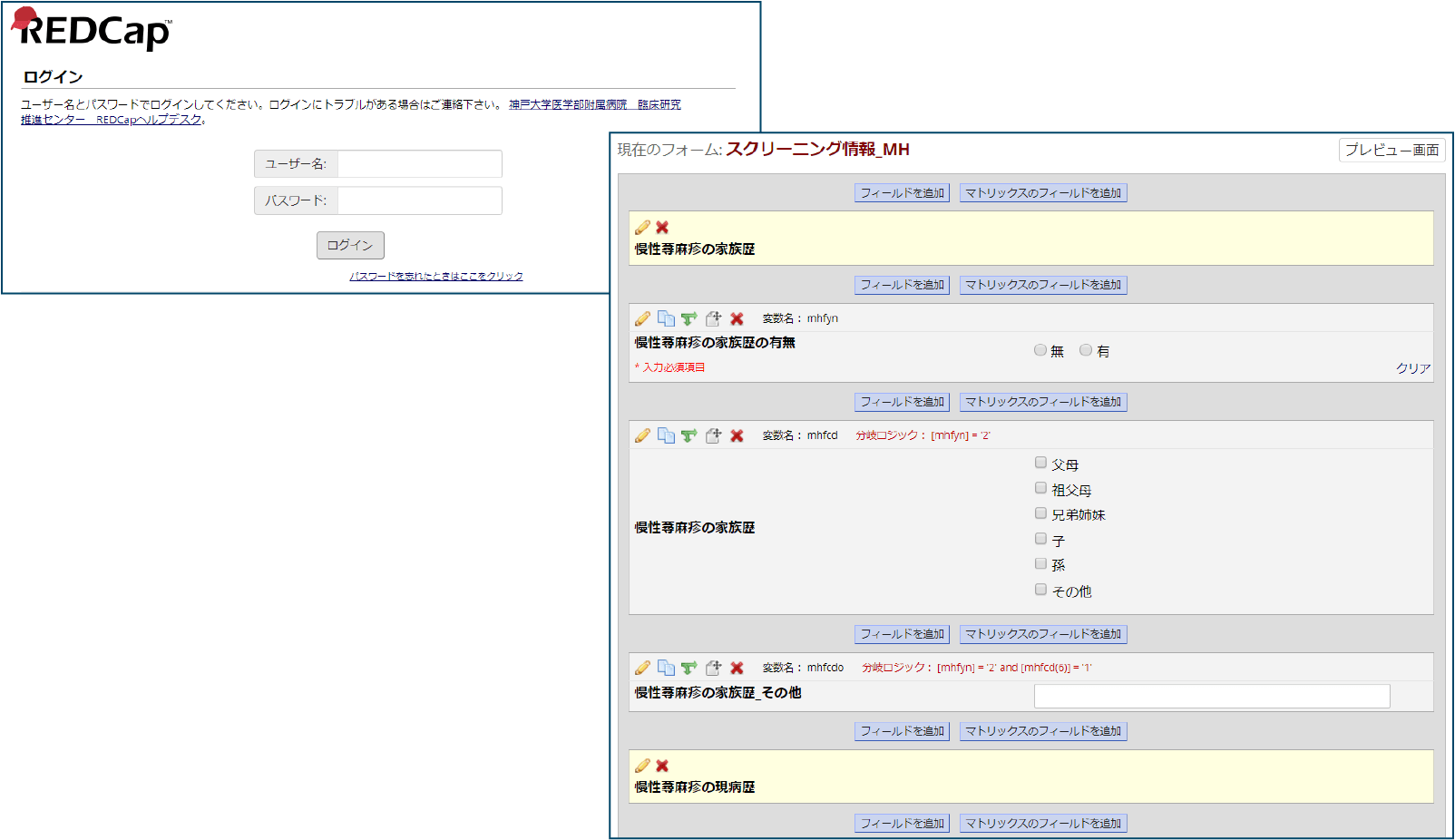
Task: Click into the ユーザー名 input field
Action: click(419, 164)
